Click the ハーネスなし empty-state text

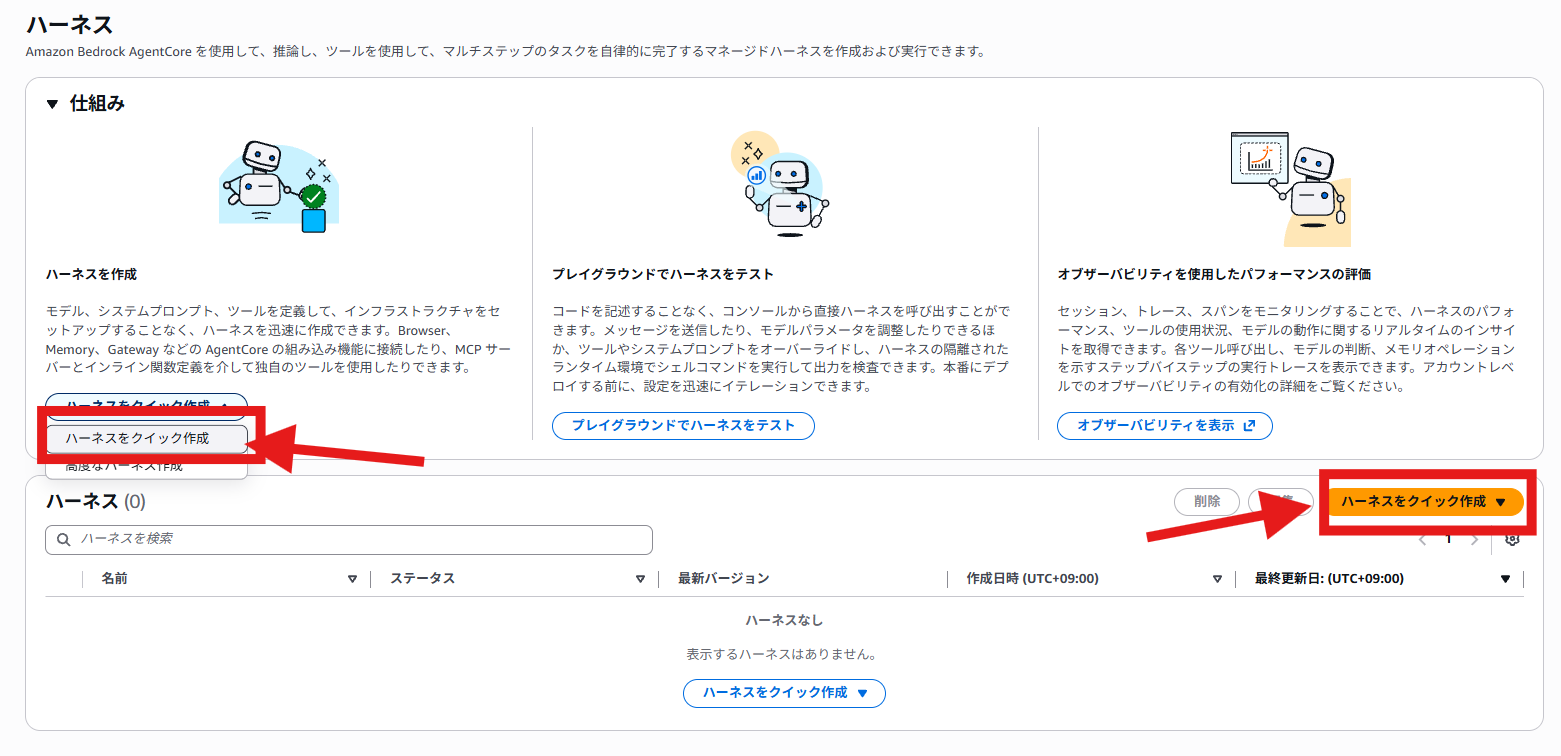[x=784, y=621]
